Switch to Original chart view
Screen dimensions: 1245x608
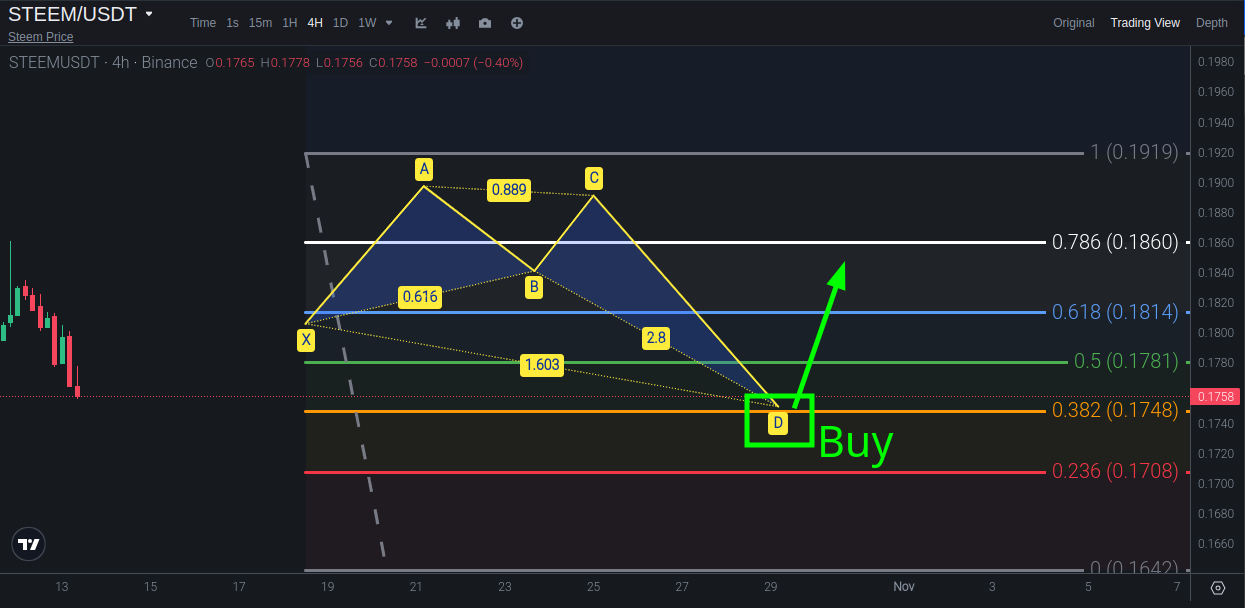pyautogui.click(x=1074, y=23)
